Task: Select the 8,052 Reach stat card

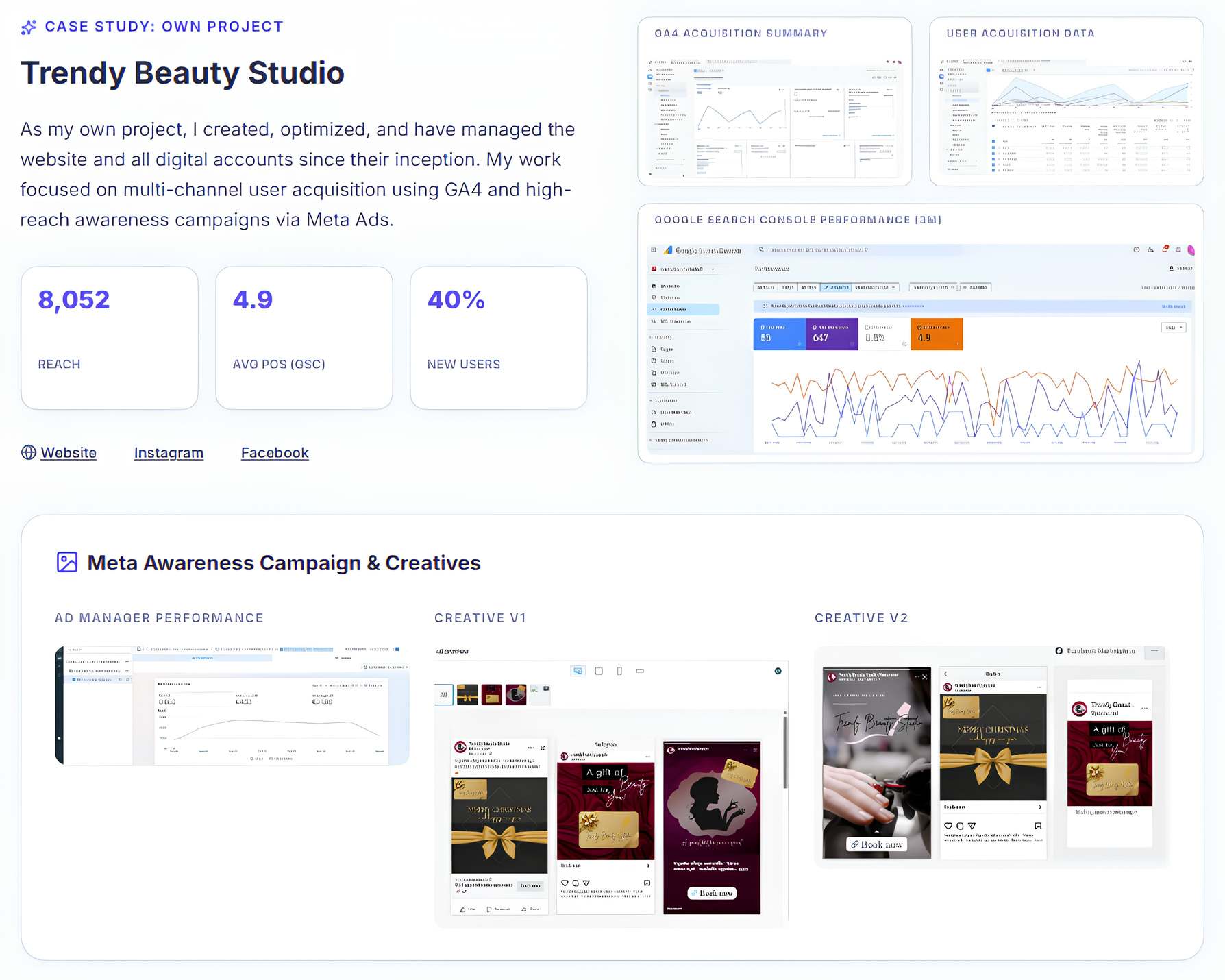Action: click(110, 338)
